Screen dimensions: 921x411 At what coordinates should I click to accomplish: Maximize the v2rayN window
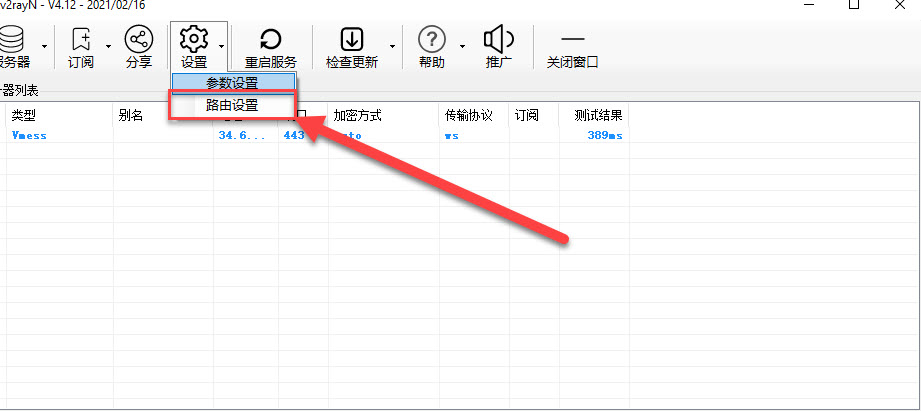[854, 5]
